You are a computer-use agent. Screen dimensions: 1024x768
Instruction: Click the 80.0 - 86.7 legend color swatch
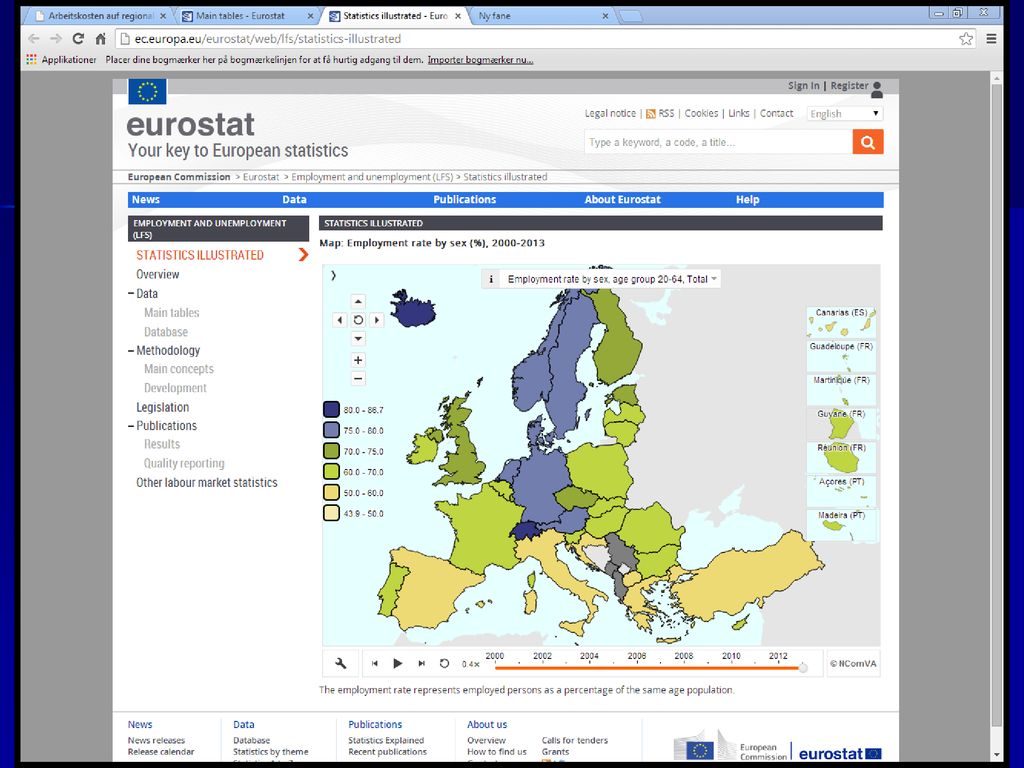click(x=331, y=409)
